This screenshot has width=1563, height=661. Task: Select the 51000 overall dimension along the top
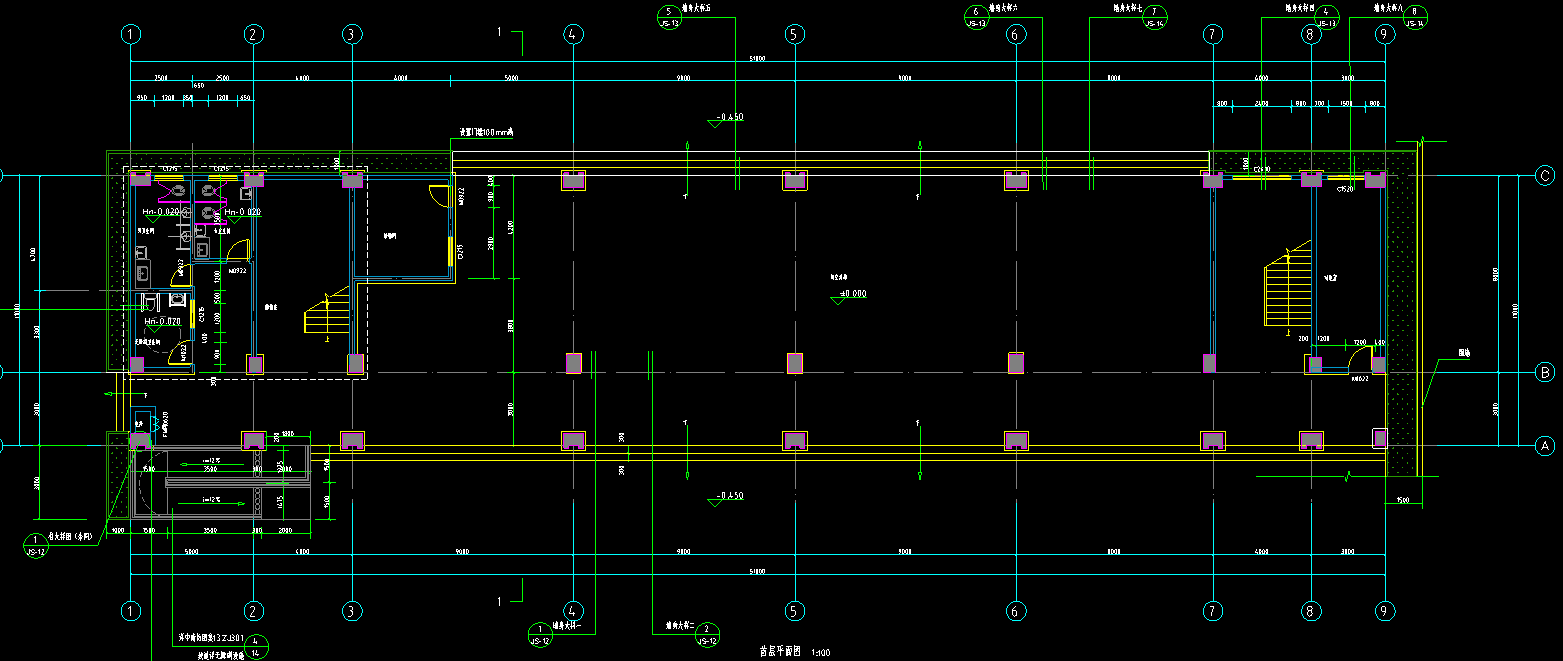point(757,59)
